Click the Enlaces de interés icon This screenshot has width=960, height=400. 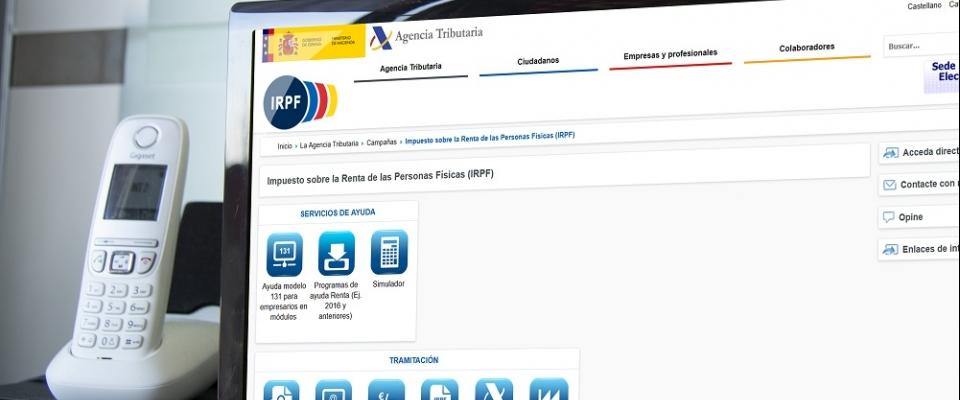(890, 249)
